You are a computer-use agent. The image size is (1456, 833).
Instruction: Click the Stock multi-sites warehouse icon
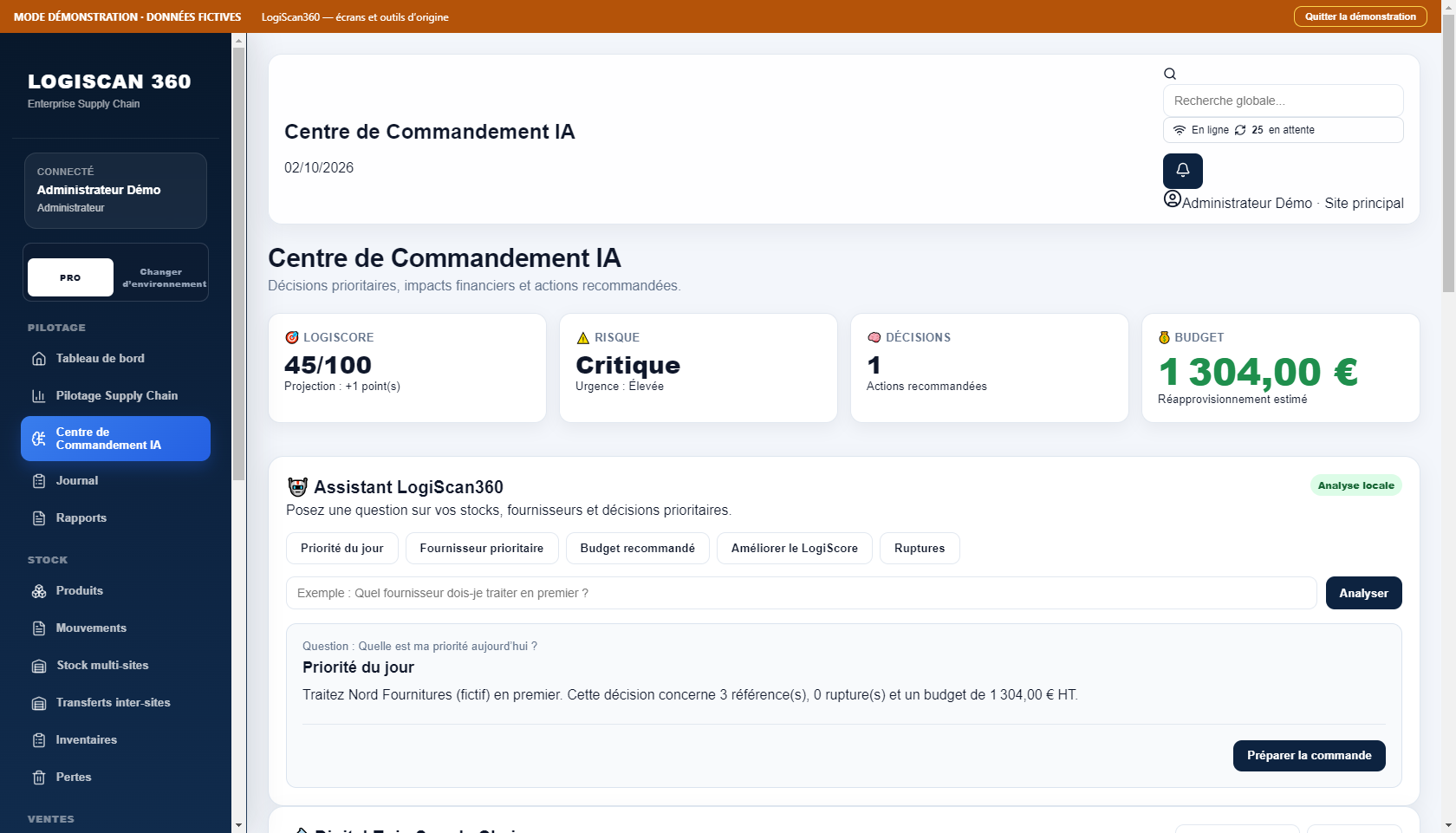pos(39,666)
